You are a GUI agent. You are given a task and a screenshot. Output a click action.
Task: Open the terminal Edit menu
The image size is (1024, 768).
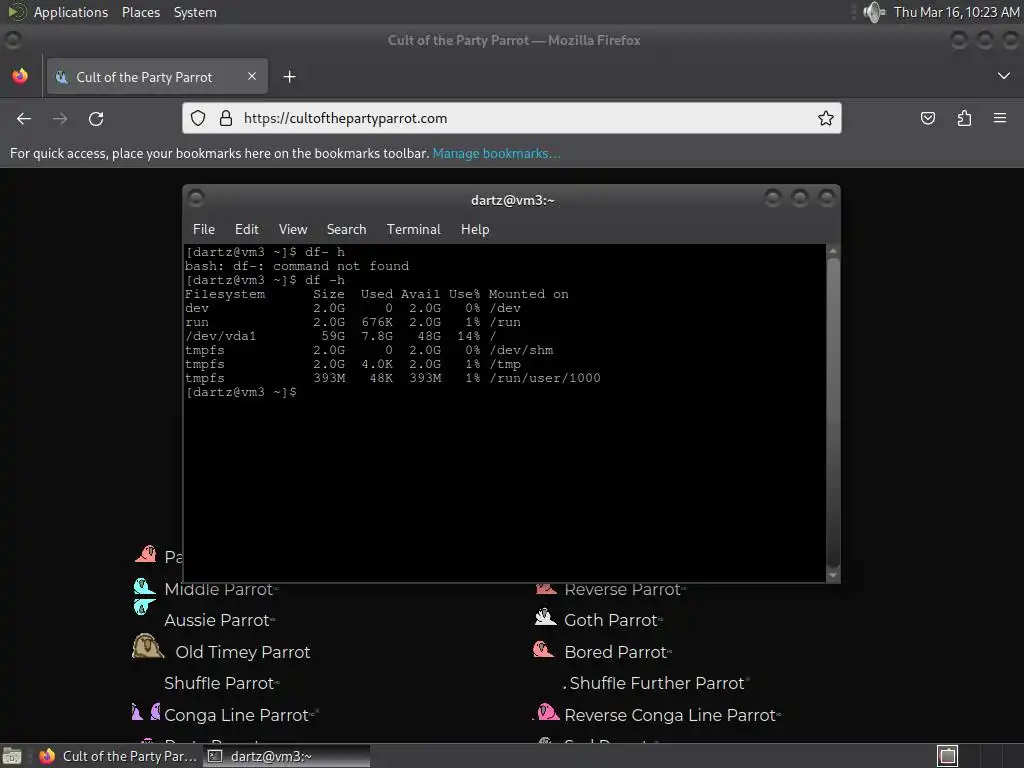click(247, 229)
